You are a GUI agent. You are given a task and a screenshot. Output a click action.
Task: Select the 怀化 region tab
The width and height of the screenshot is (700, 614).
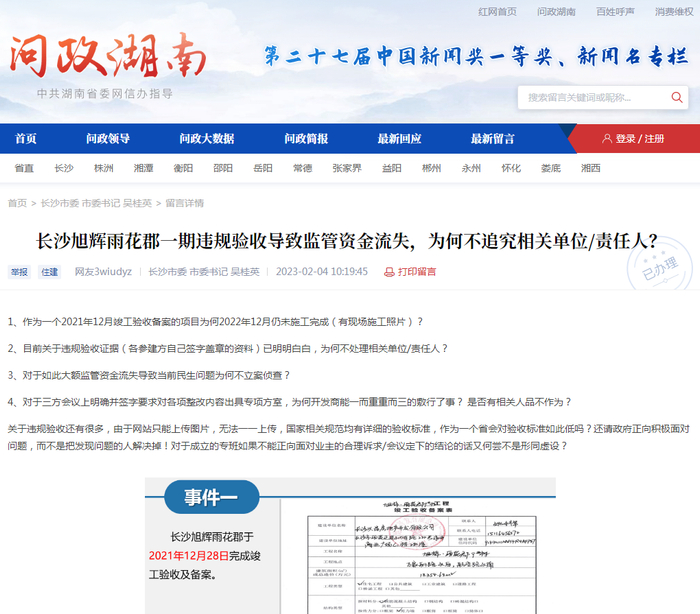(x=511, y=168)
